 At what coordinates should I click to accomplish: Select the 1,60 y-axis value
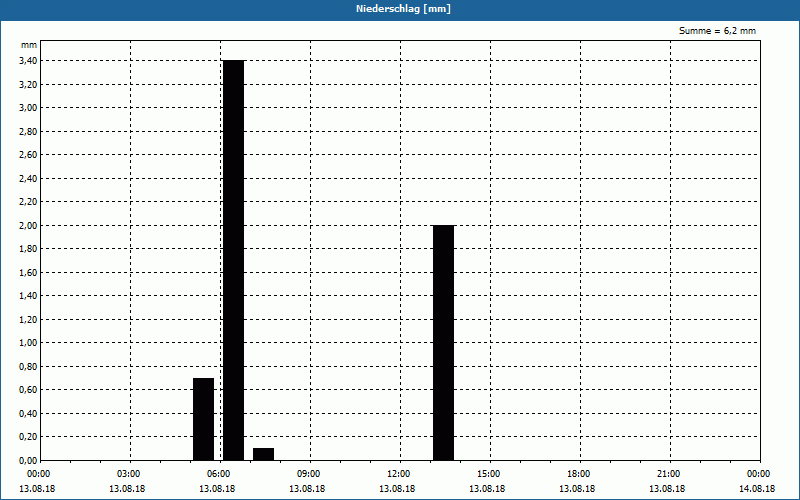28,272
